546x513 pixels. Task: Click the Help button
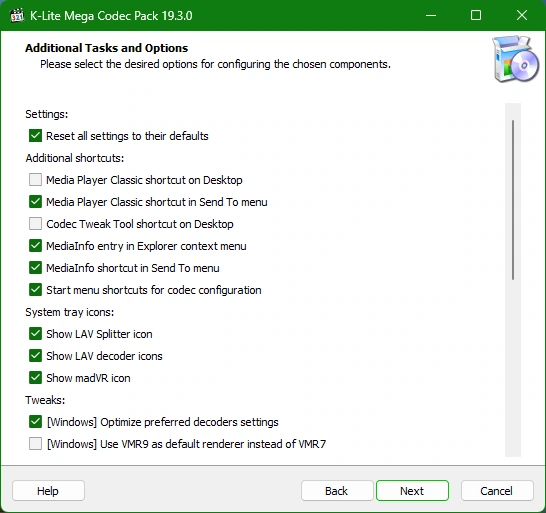48,491
